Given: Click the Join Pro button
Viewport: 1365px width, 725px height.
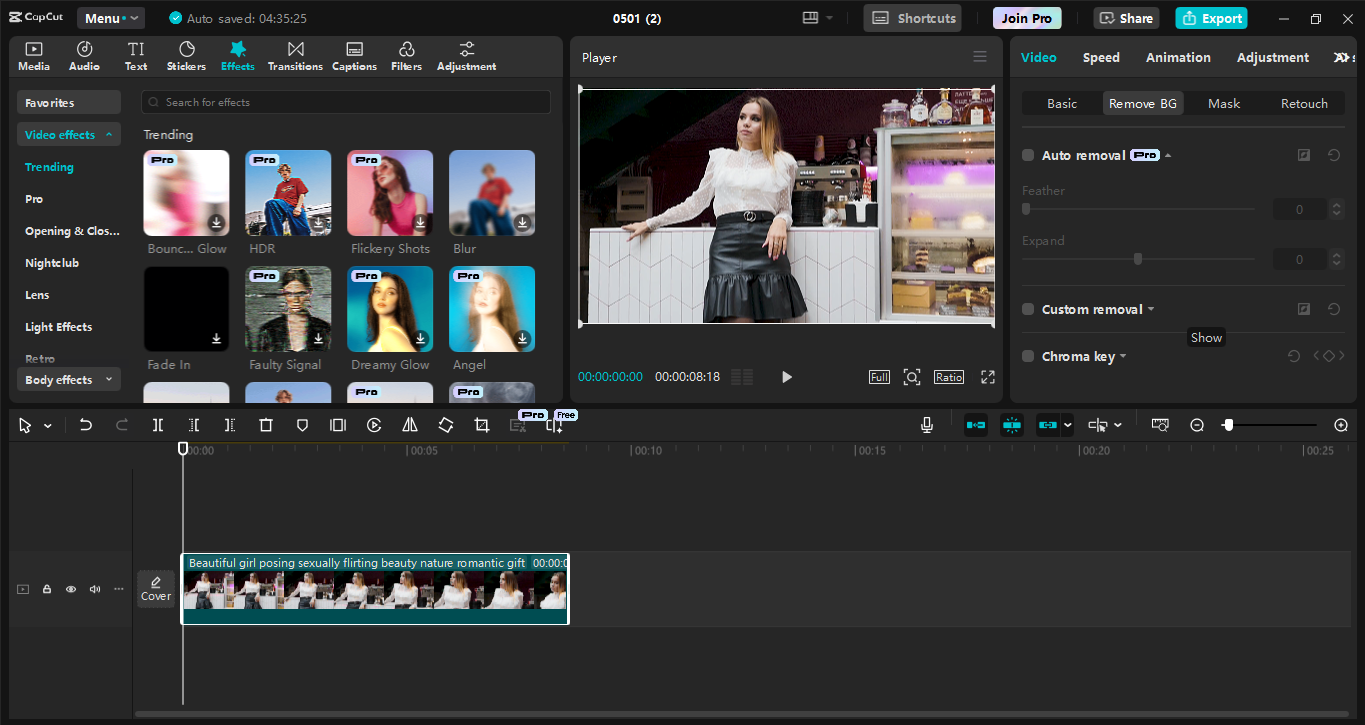Looking at the screenshot, I should [x=1026, y=17].
